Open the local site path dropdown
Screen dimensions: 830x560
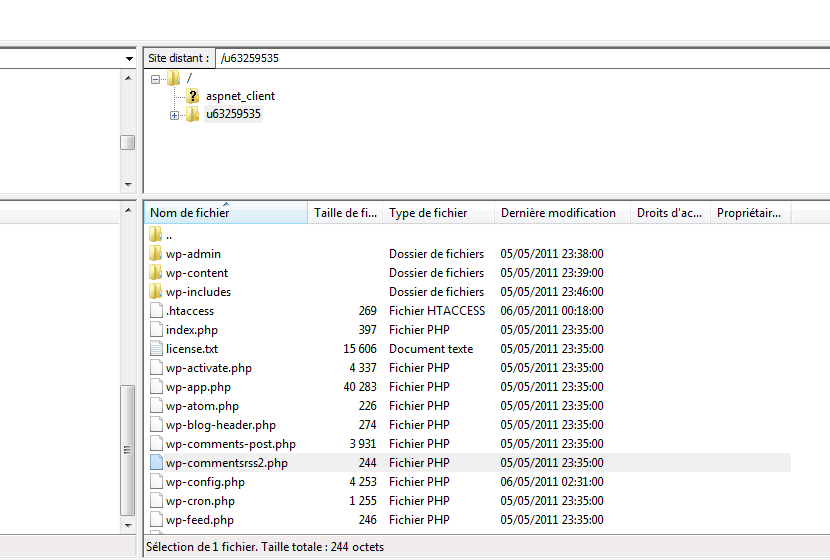pyautogui.click(x=129, y=59)
